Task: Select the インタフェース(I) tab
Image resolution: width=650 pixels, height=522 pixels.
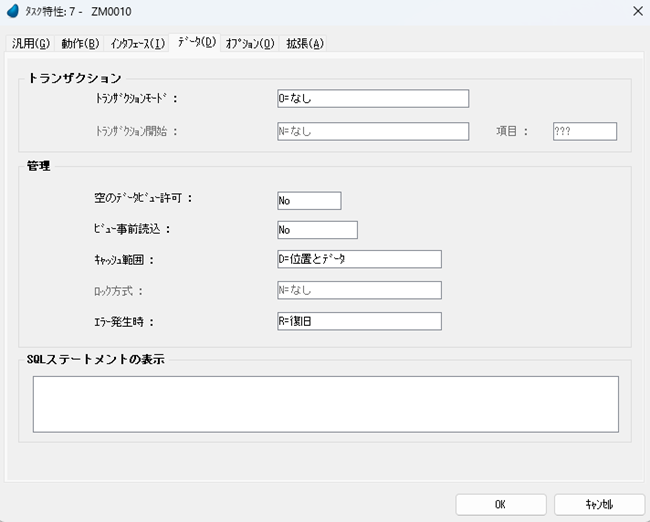Action: coord(138,44)
